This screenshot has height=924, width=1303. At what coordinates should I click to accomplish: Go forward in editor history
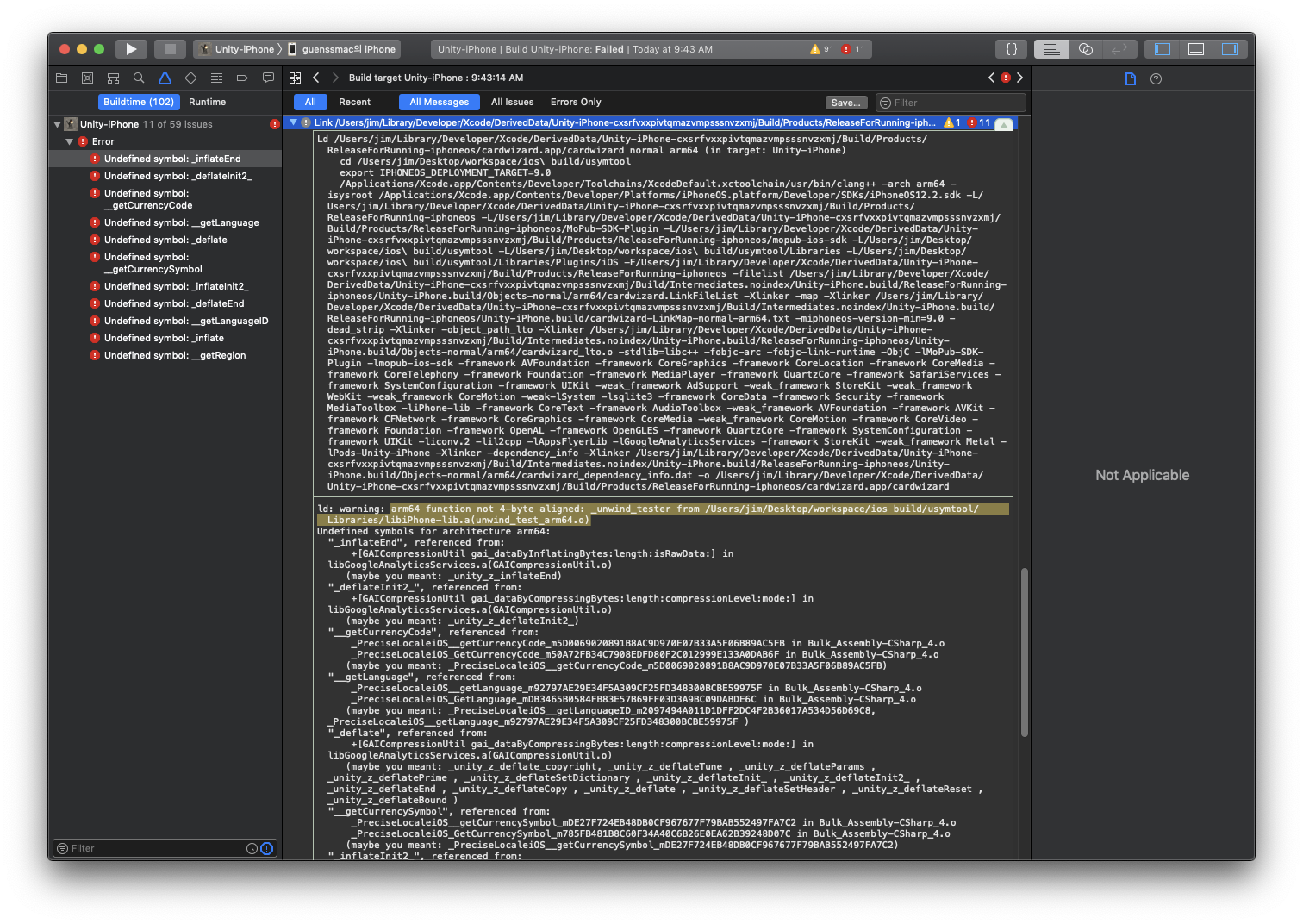point(335,78)
